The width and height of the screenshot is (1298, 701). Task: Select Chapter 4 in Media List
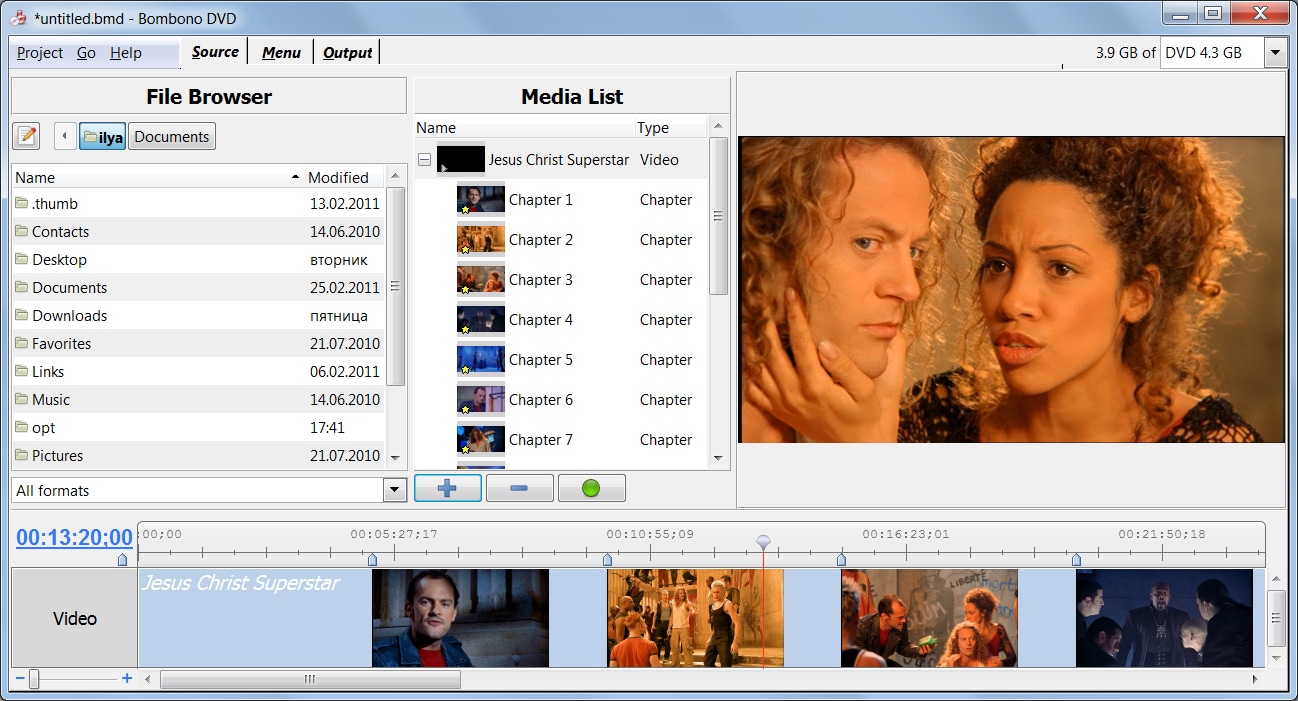pyautogui.click(x=561, y=319)
